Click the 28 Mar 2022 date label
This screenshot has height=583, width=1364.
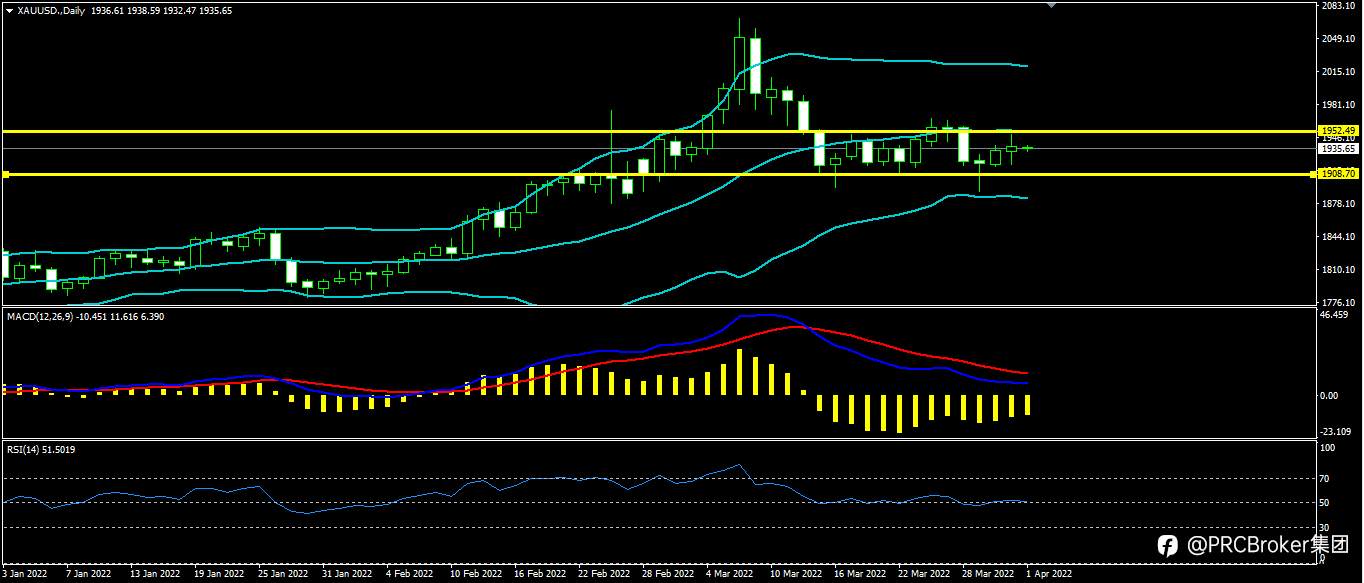click(x=988, y=575)
